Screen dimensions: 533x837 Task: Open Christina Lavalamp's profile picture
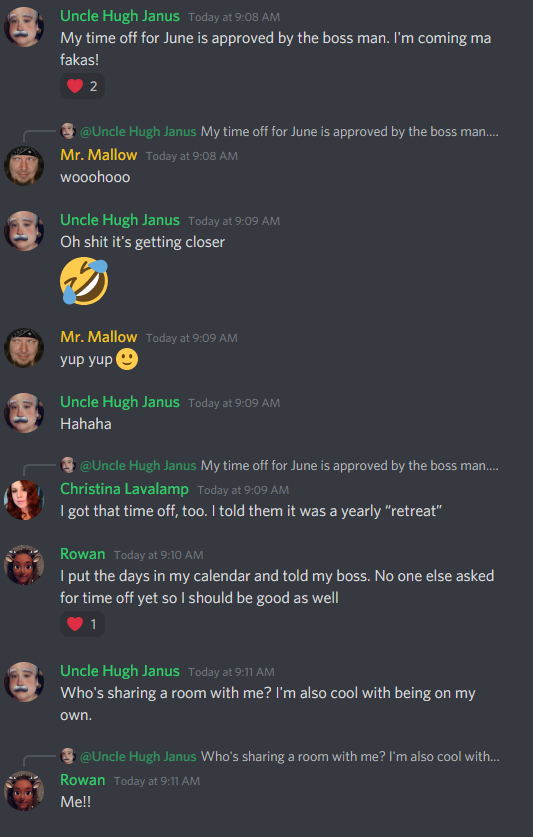click(24, 500)
